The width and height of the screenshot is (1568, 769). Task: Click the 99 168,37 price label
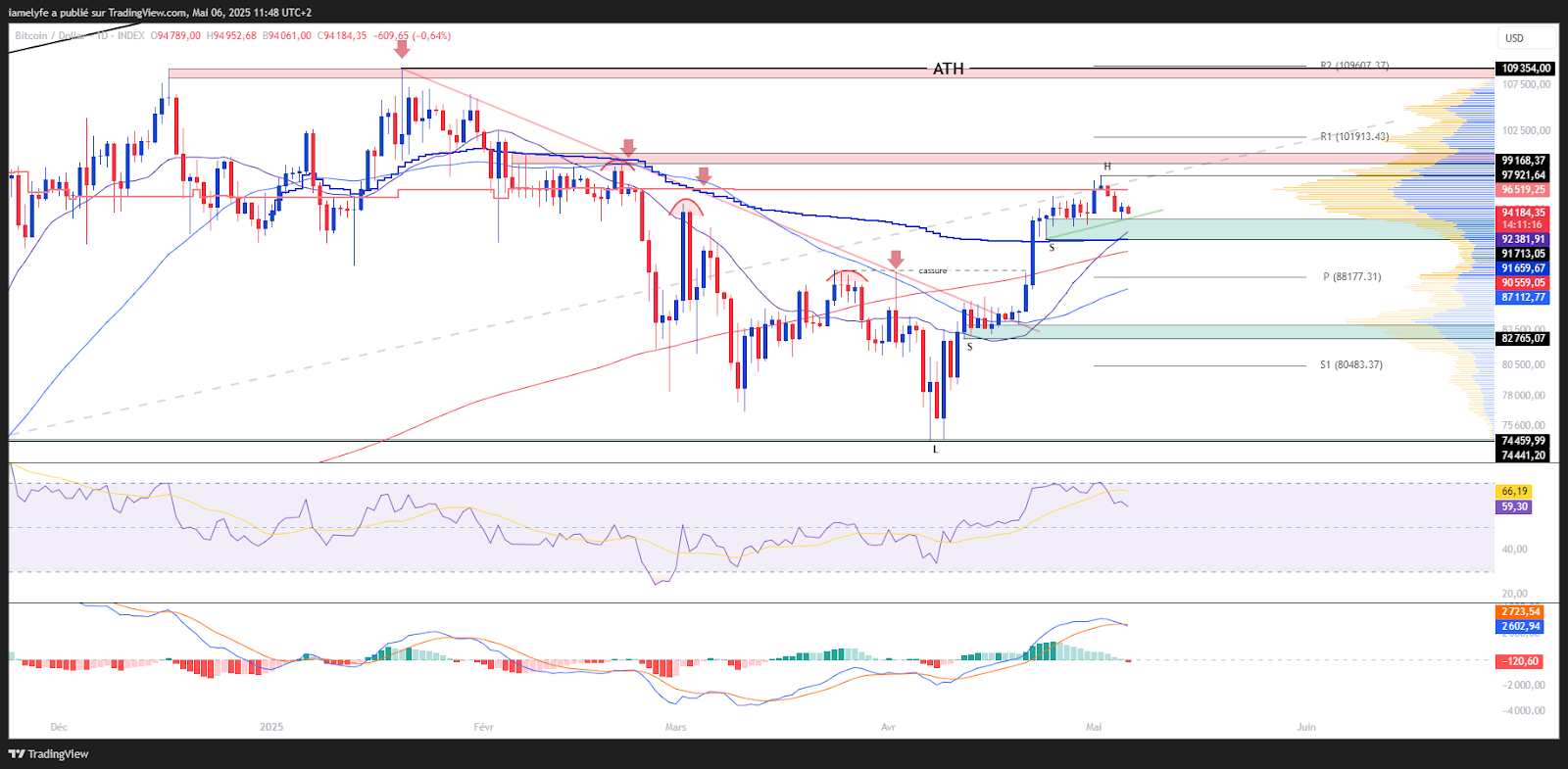click(1524, 161)
